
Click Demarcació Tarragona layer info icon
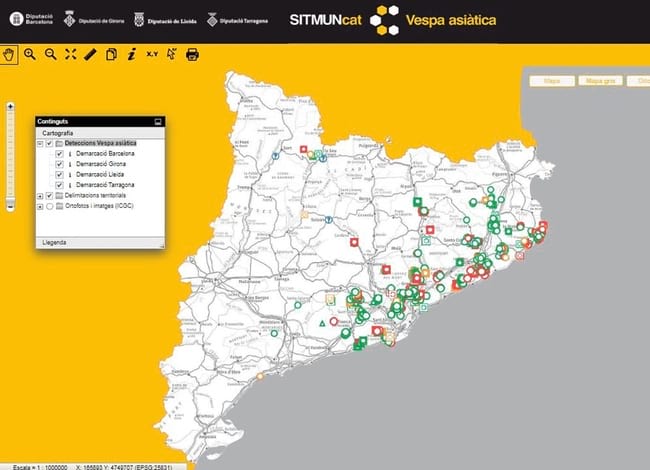click(x=70, y=185)
